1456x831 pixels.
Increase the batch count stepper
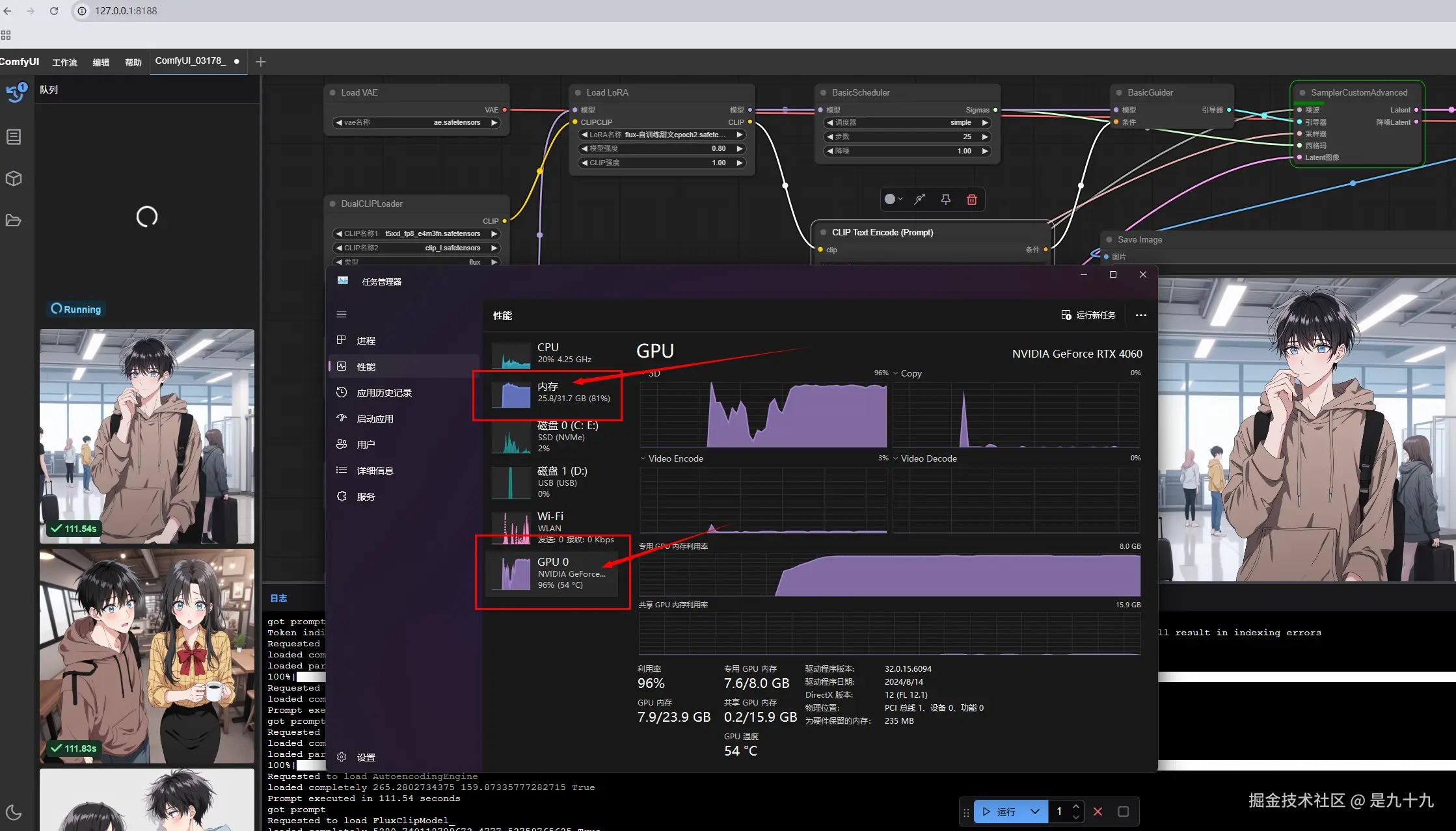(1076, 807)
